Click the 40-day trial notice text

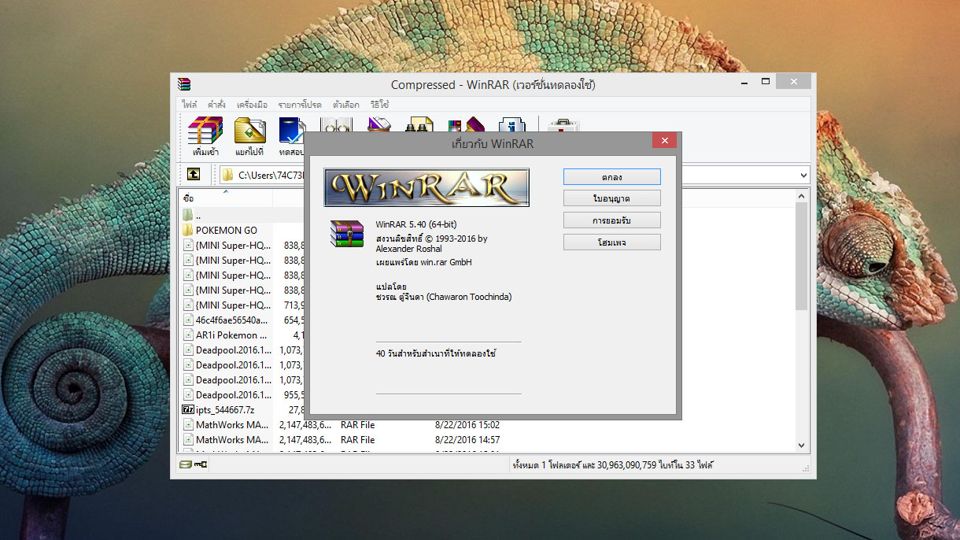click(435, 353)
